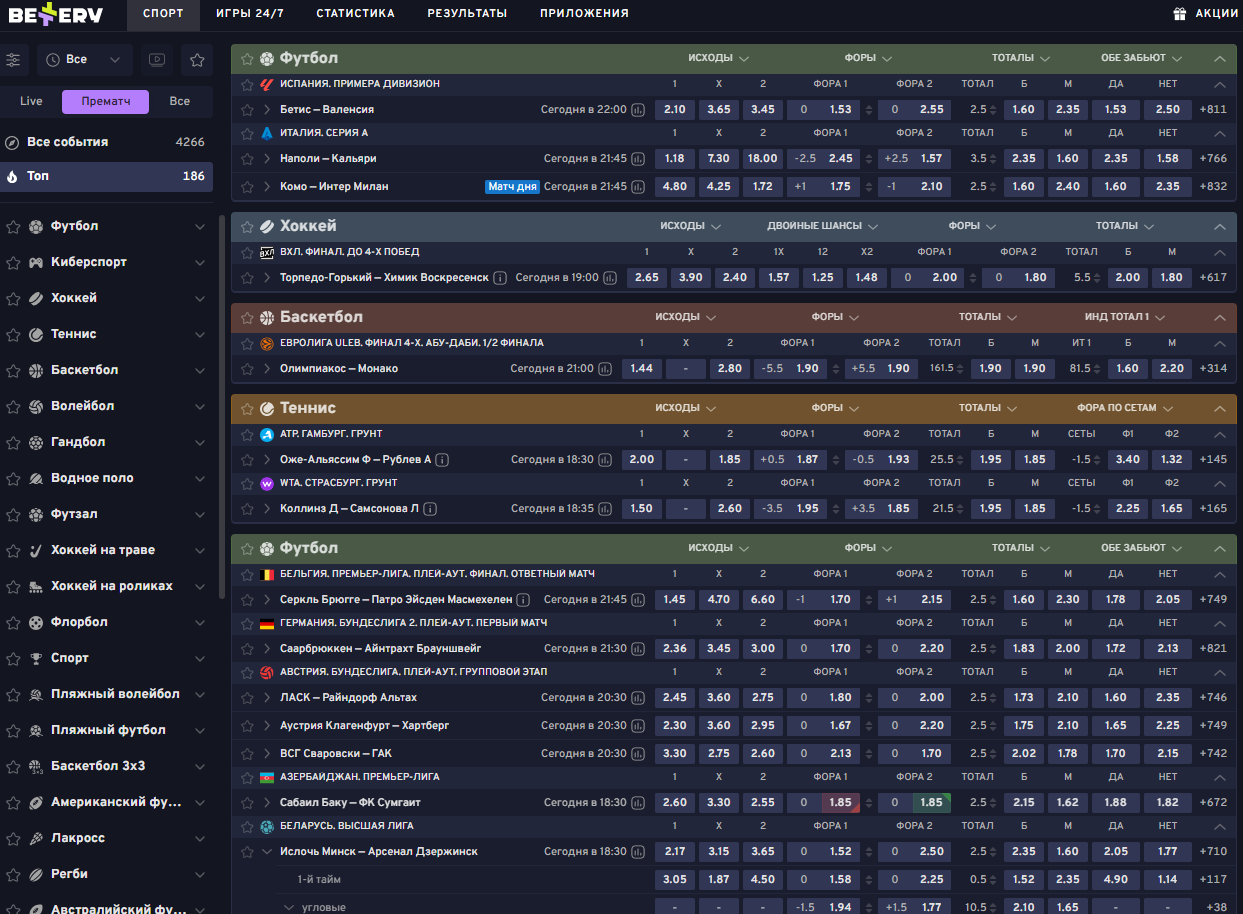This screenshot has height=914, width=1243.
Task: Click info icon for Коллинз Д – Самсонова Л
Action: click(x=430, y=509)
